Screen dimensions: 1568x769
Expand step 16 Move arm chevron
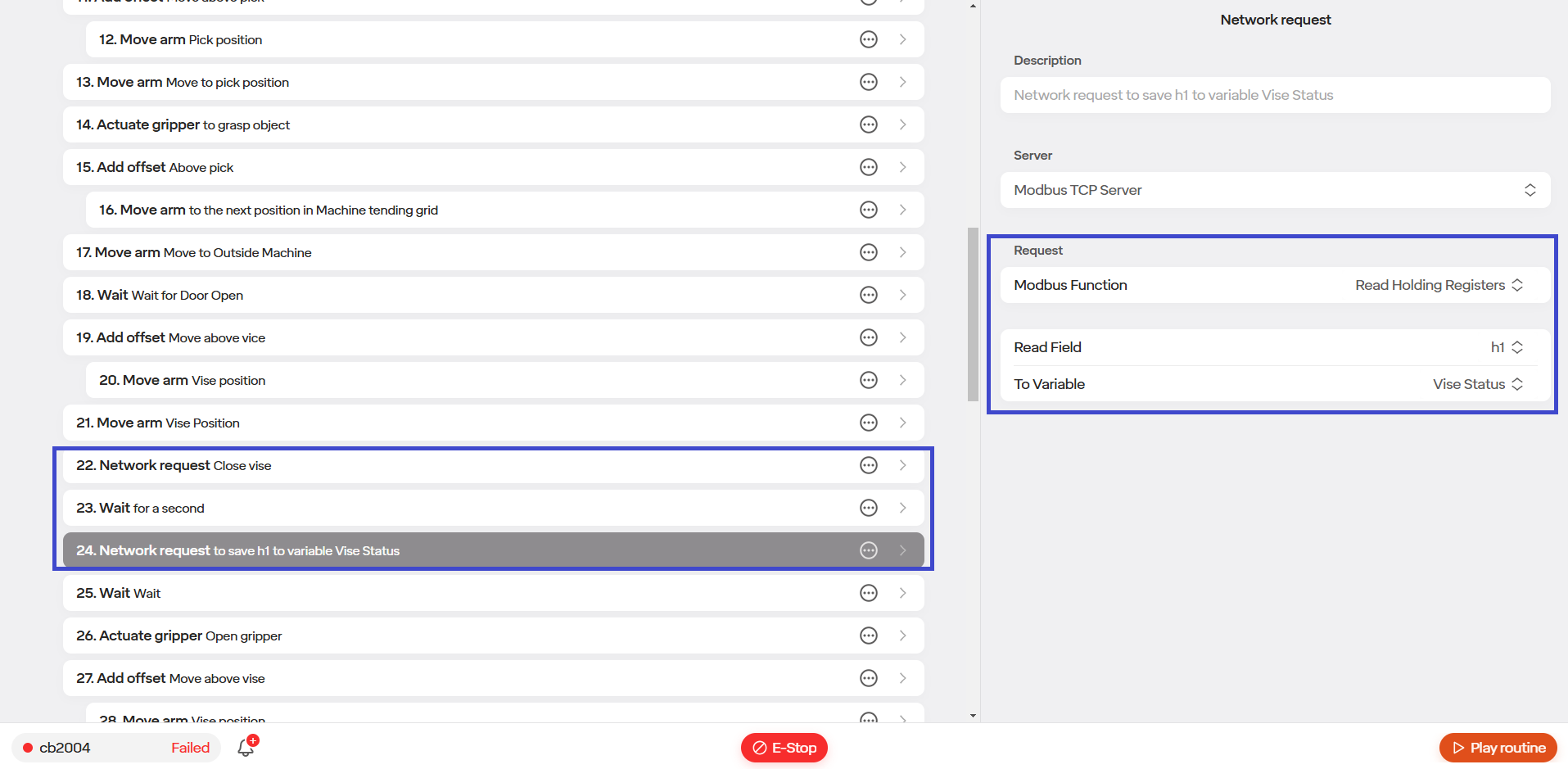coord(902,210)
